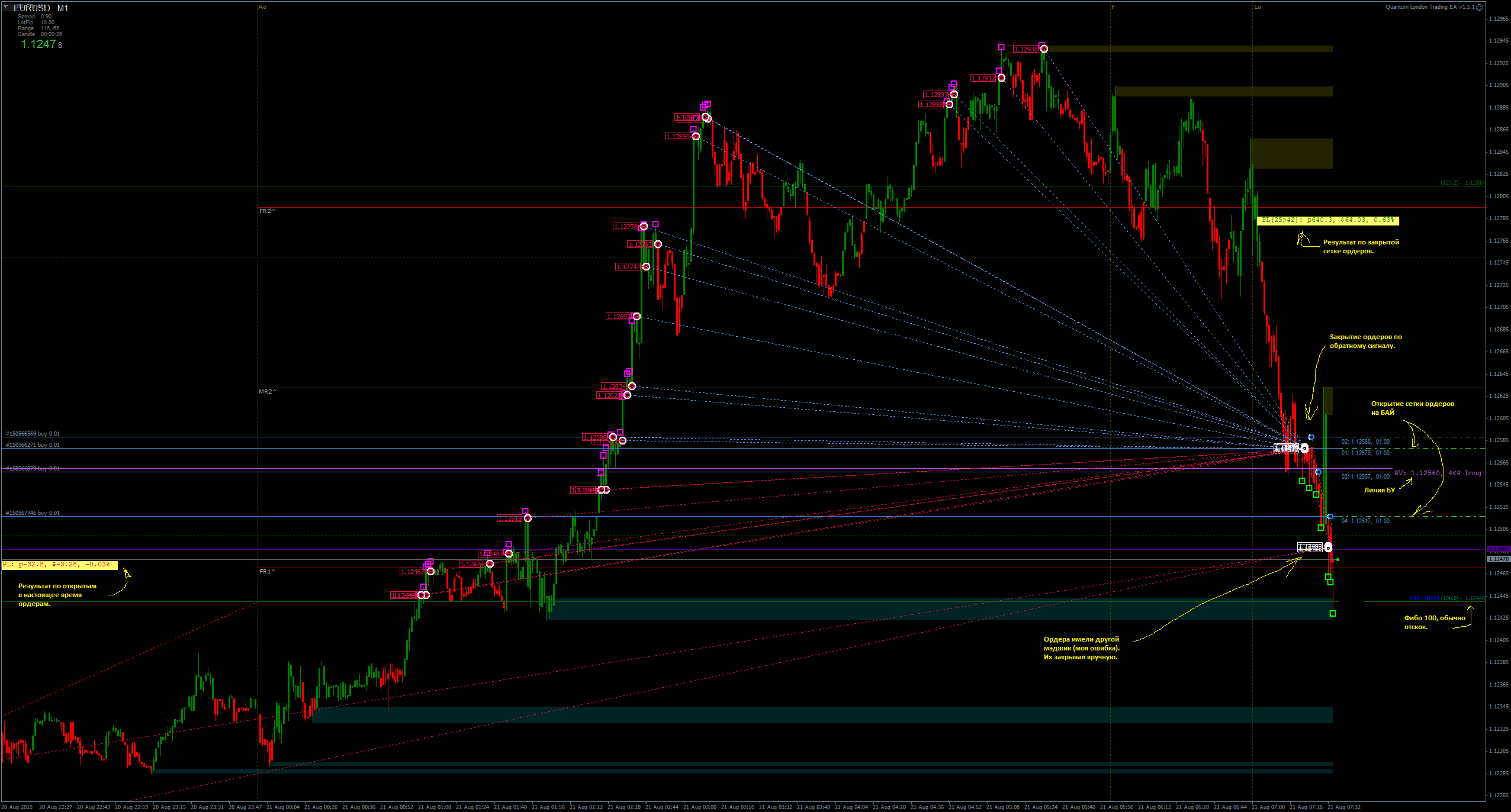Click the teal demand zone near 1.12340

pyautogui.click(x=822, y=715)
